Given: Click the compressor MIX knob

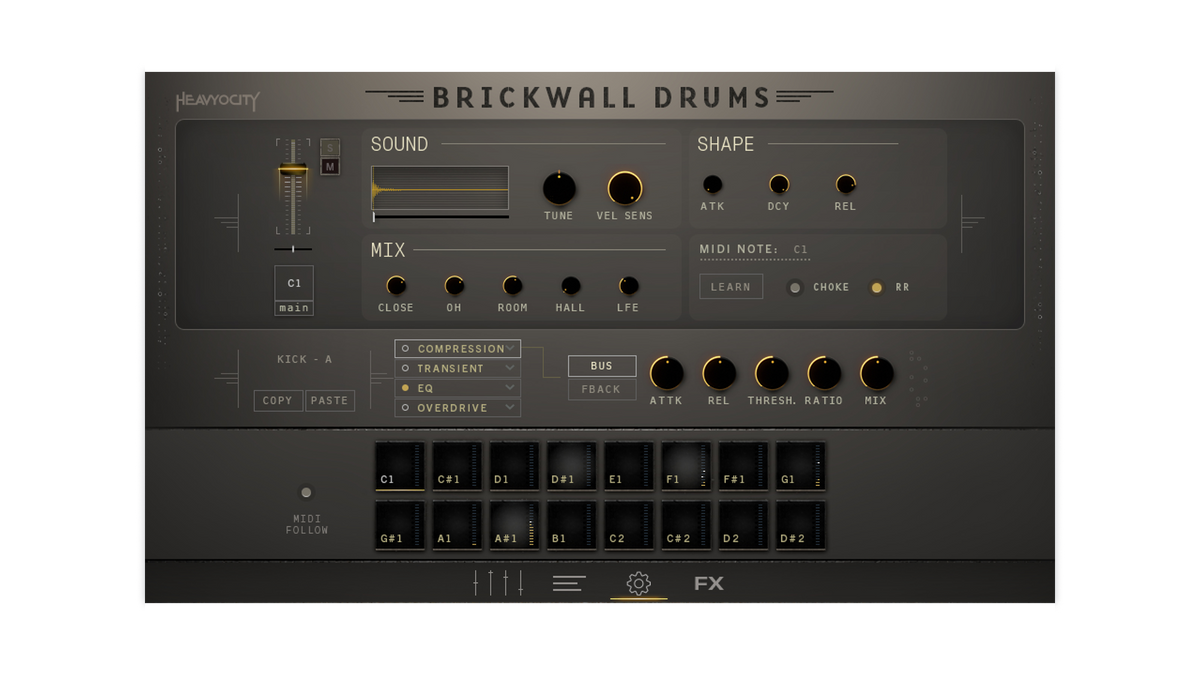Looking at the screenshot, I should 876,373.
